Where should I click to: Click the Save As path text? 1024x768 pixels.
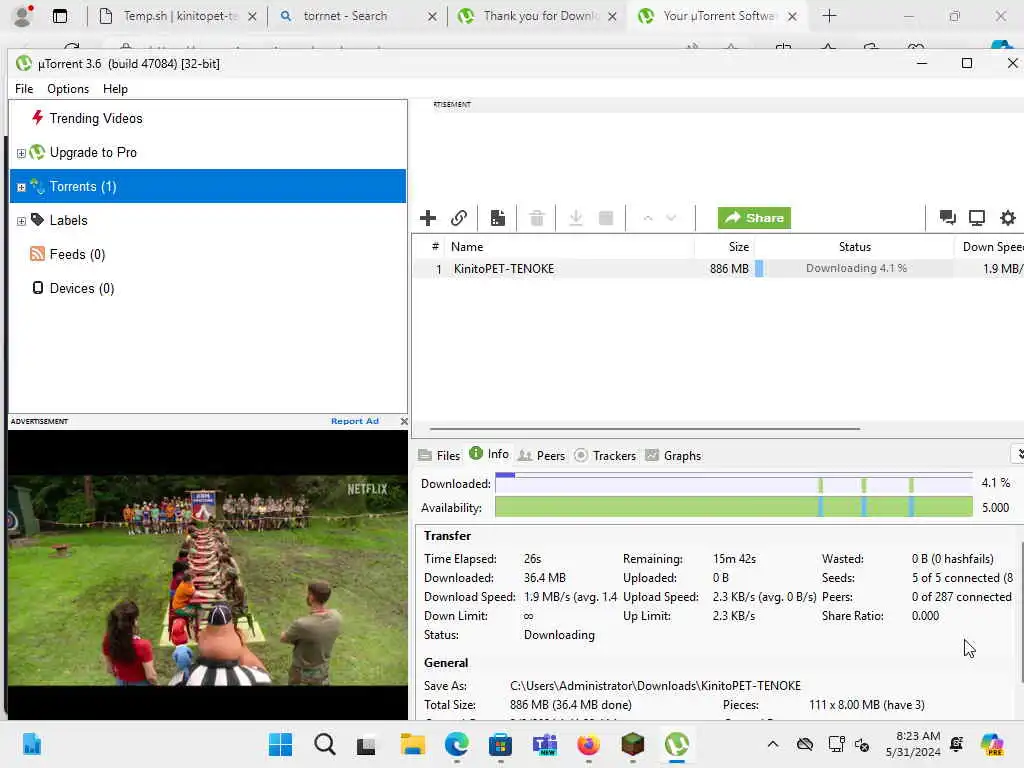click(655, 686)
